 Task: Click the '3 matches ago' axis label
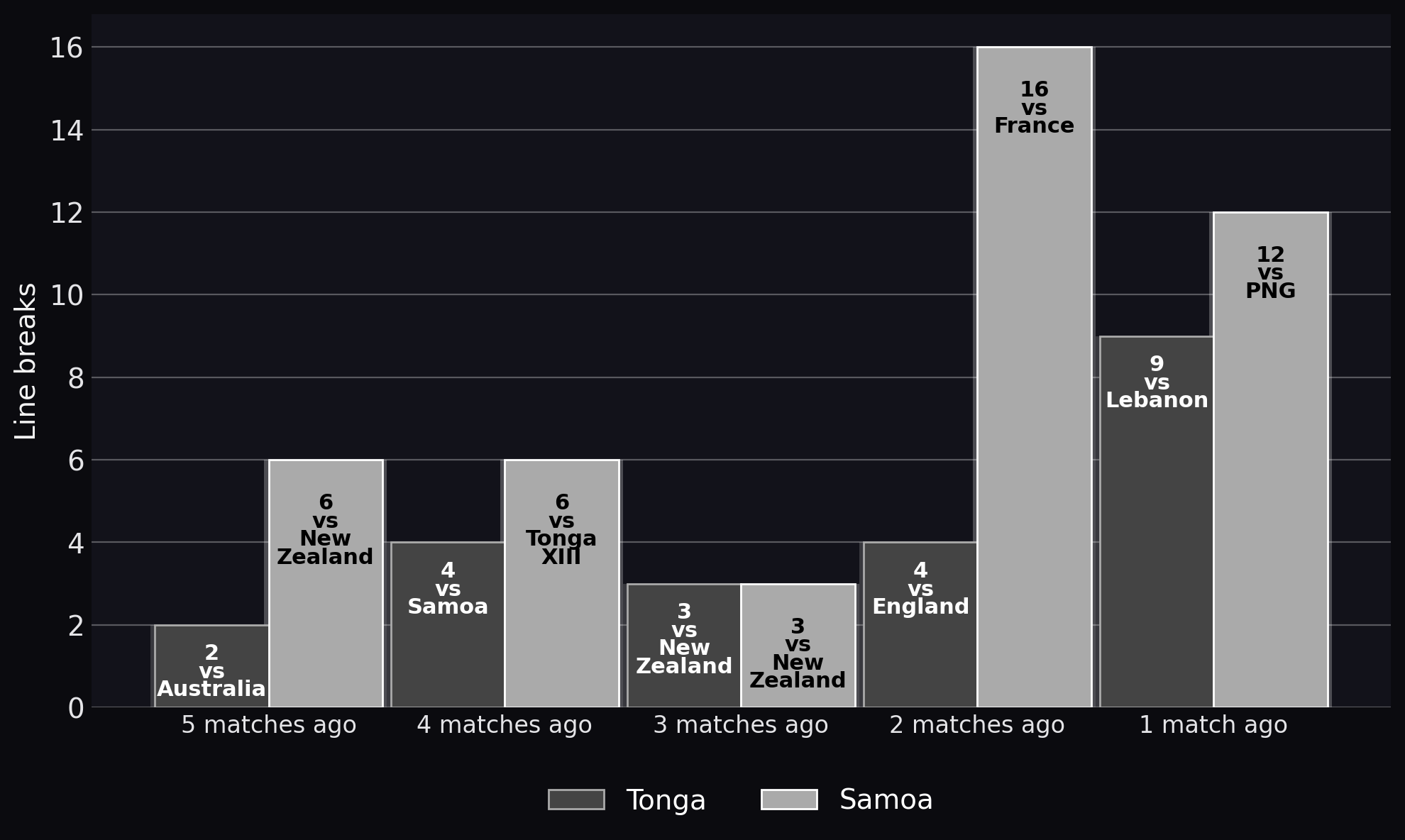[741, 725]
